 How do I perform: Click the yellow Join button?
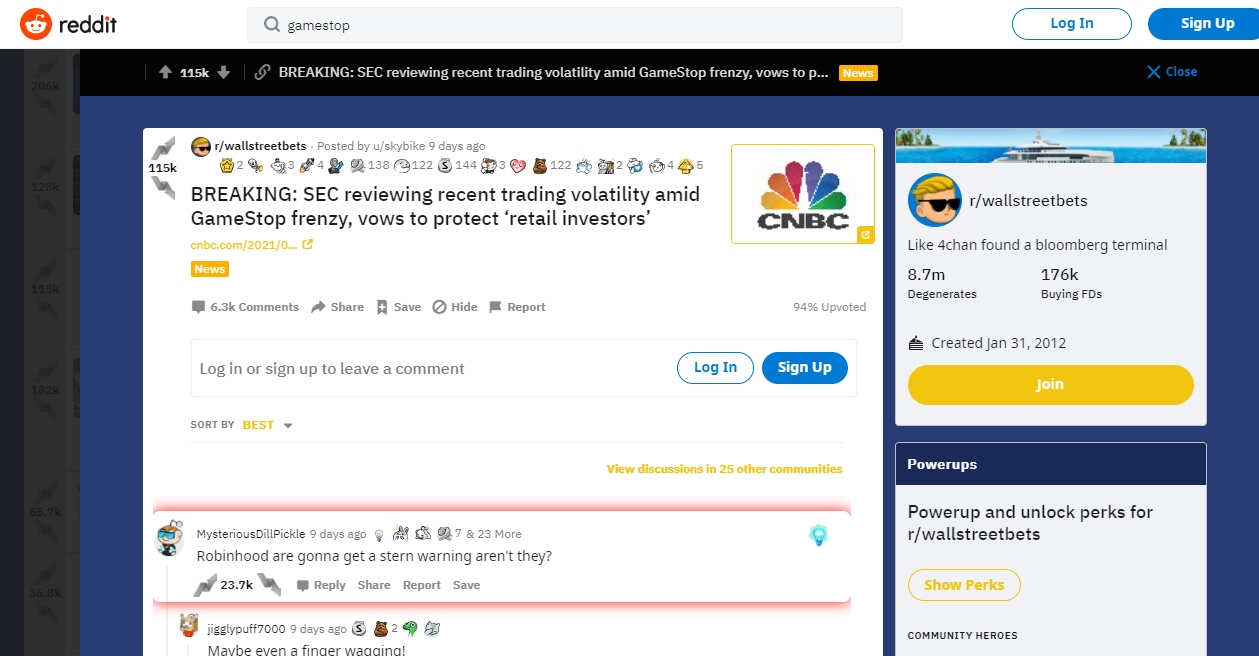(x=1050, y=384)
